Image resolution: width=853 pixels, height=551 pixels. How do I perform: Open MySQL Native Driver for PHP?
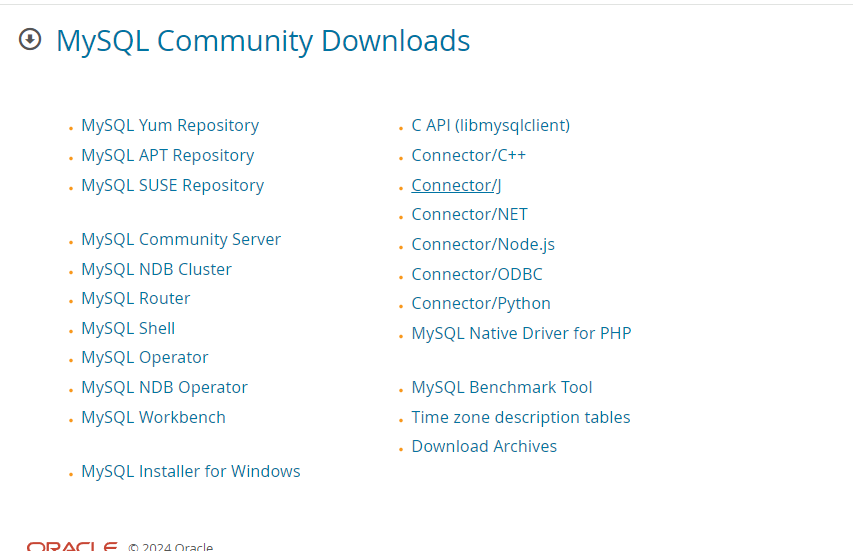tap(522, 333)
